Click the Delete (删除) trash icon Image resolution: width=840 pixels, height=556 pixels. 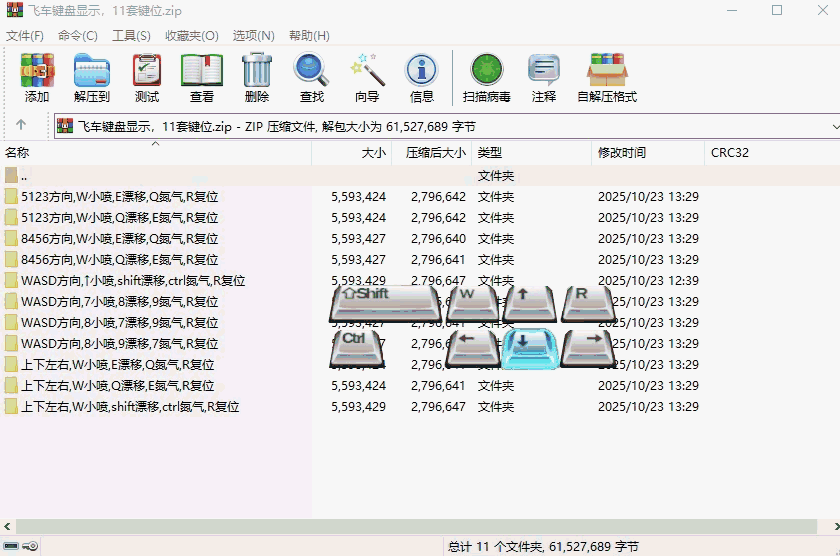(257, 77)
